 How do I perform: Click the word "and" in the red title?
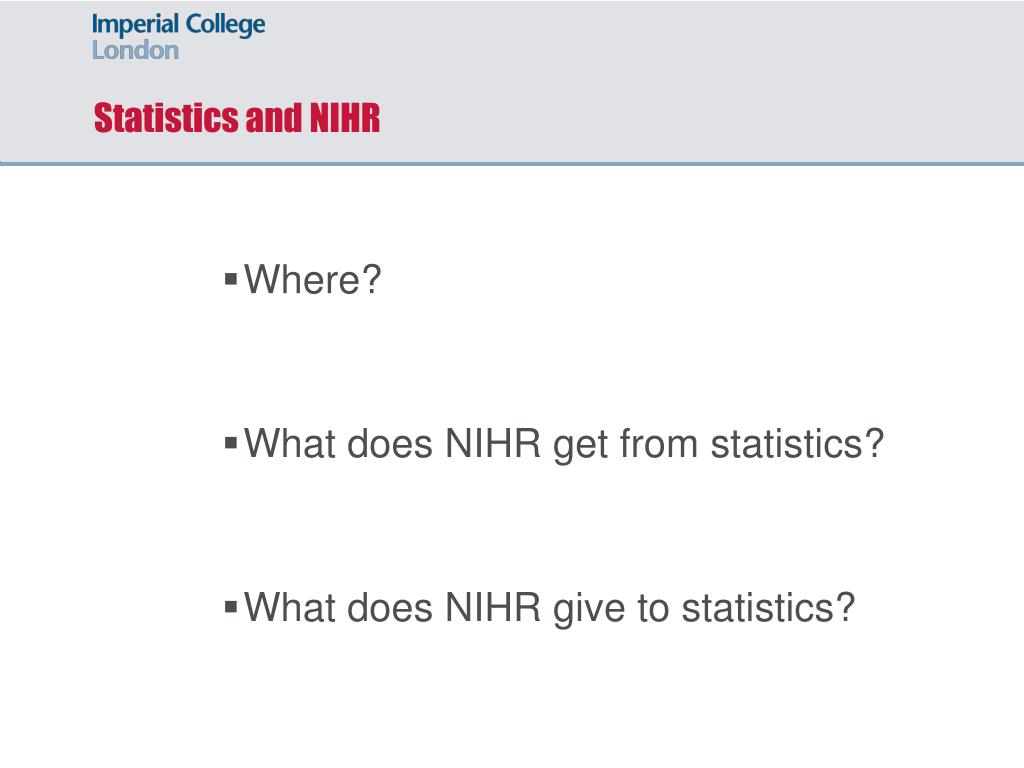[274, 118]
